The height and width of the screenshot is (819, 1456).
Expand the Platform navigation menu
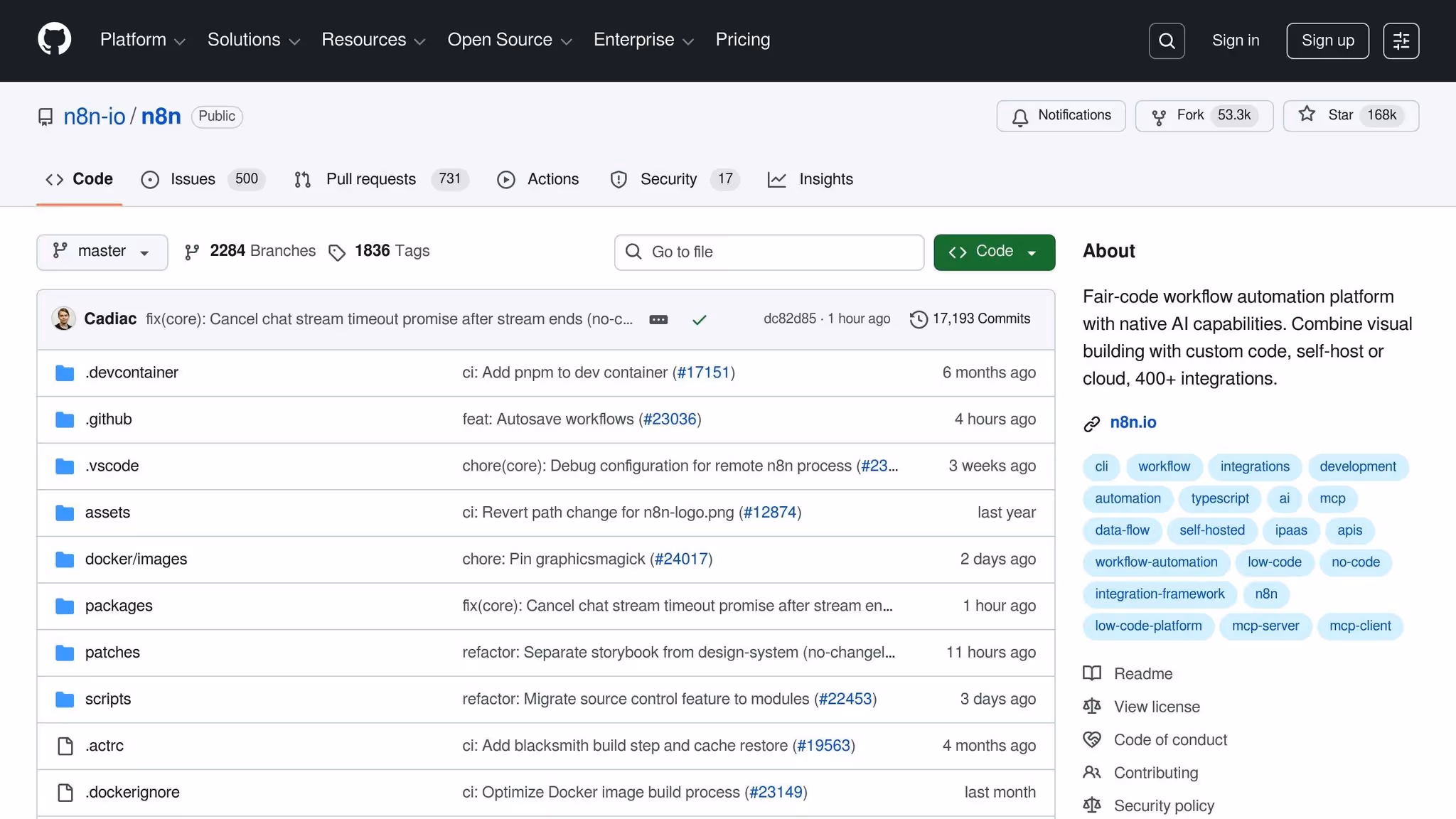tap(142, 40)
